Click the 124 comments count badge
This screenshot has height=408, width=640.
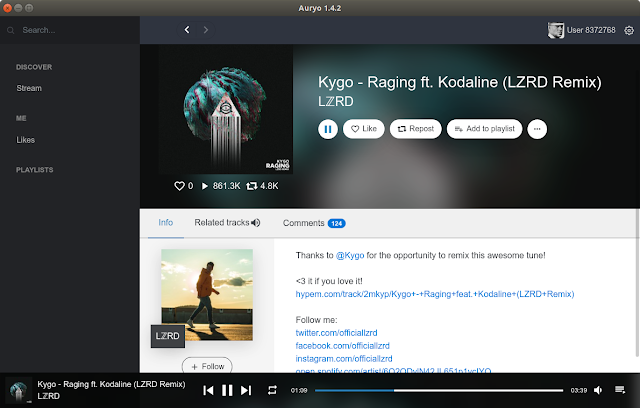point(337,224)
